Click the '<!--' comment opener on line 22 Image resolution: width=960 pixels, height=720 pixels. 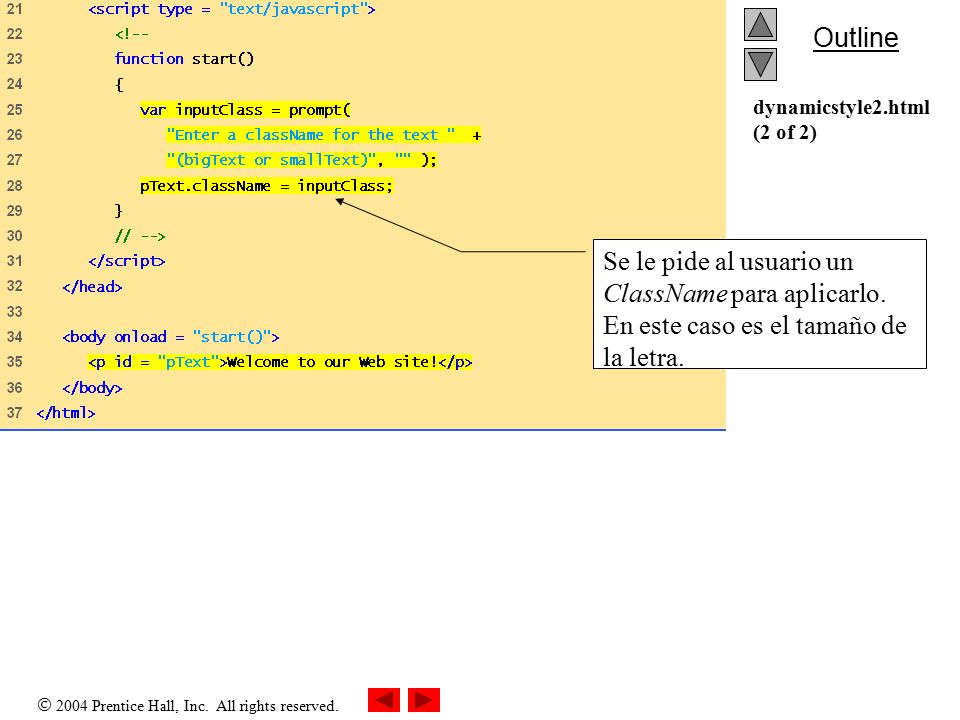click(x=132, y=34)
